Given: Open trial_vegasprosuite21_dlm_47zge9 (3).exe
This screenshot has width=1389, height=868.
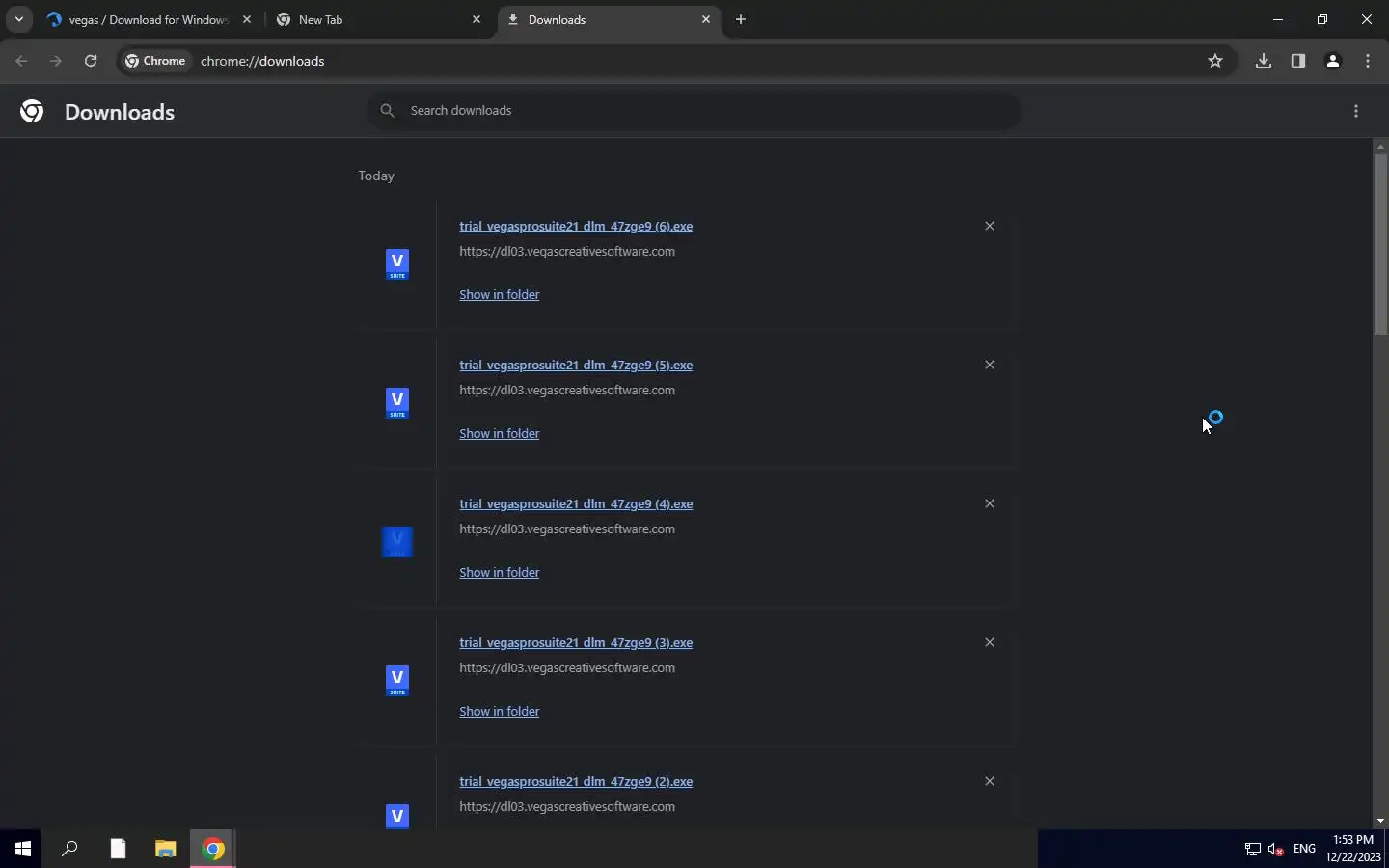Looking at the screenshot, I should point(576,642).
